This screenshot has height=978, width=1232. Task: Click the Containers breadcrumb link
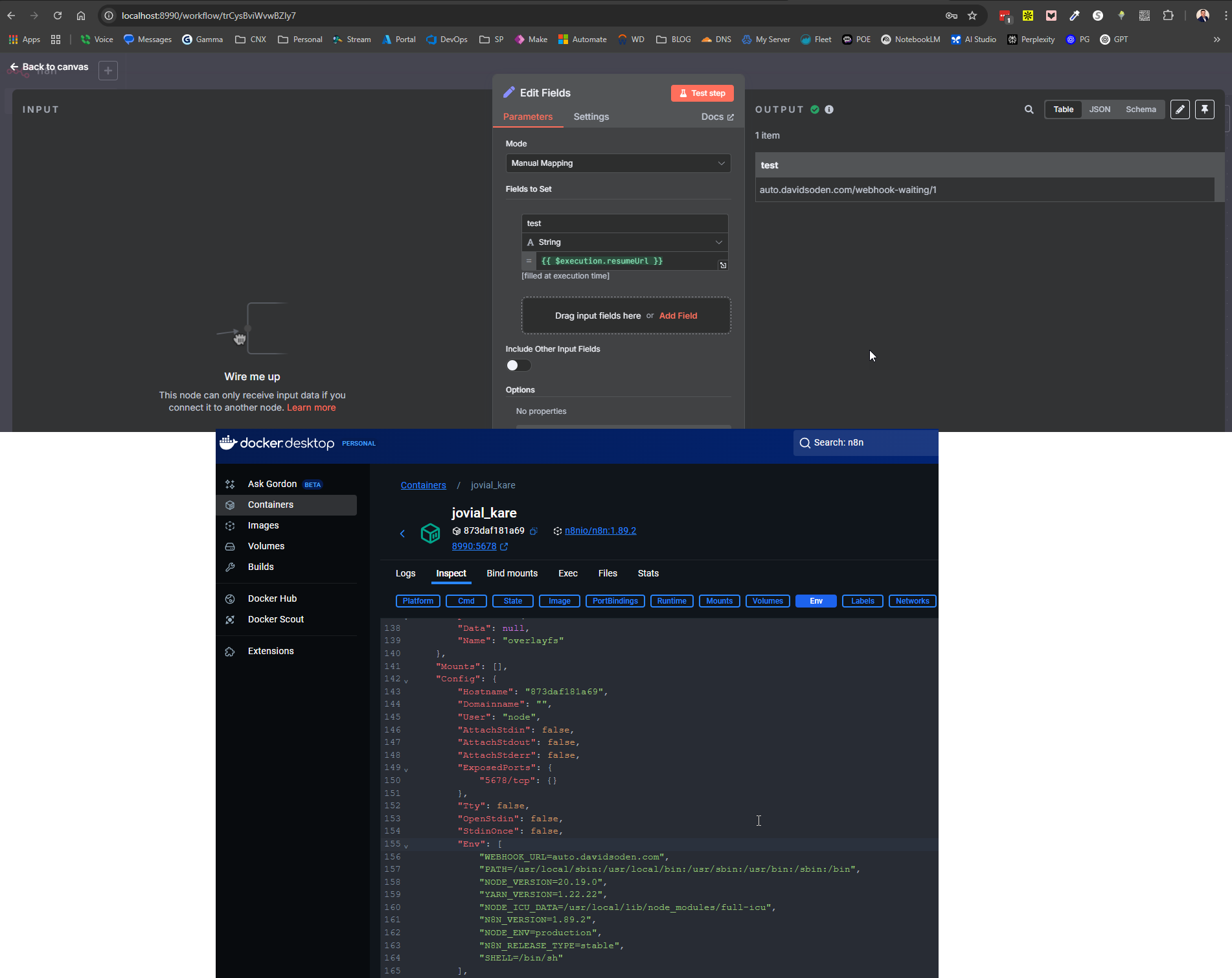pos(423,485)
